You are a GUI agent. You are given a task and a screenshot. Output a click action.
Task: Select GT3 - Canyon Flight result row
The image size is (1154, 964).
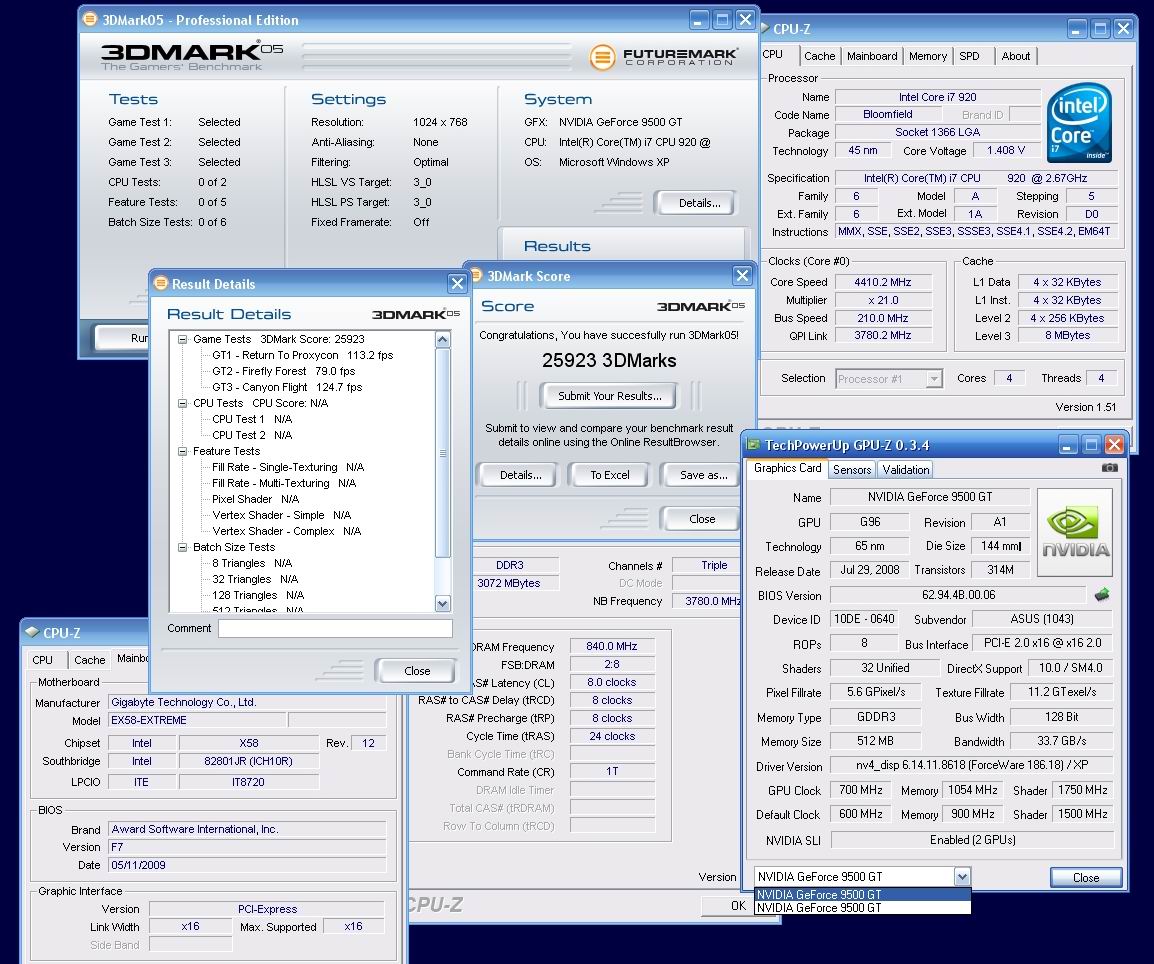287,387
